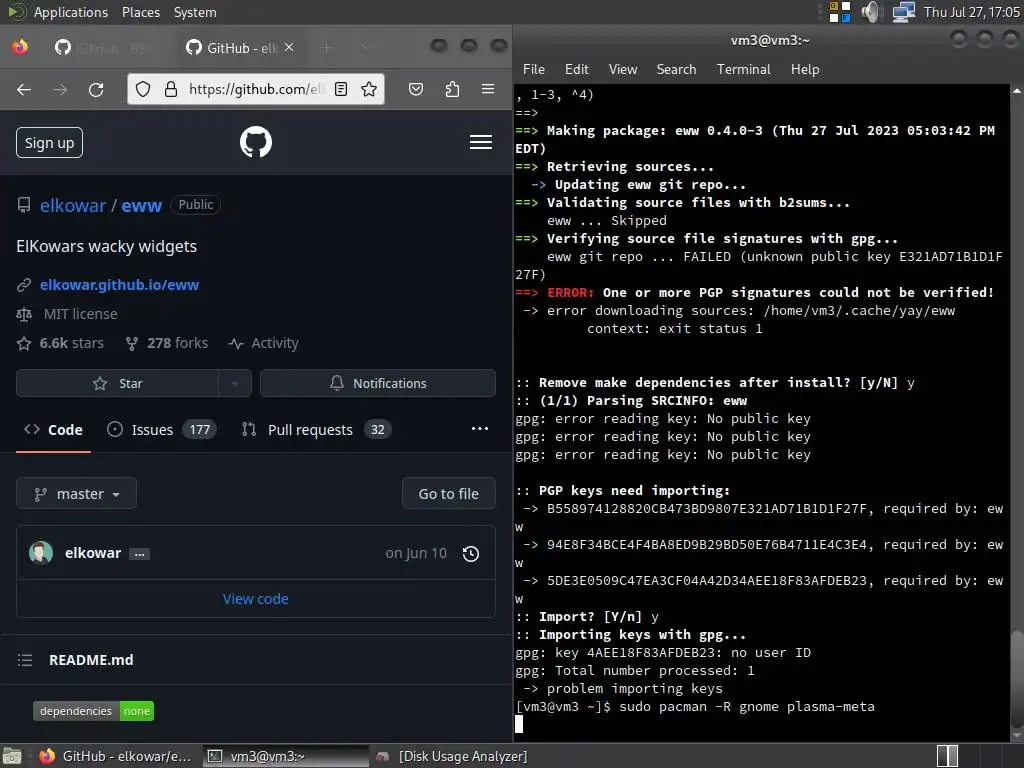
Task: Open a new Firefox tab
Action: (327, 47)
